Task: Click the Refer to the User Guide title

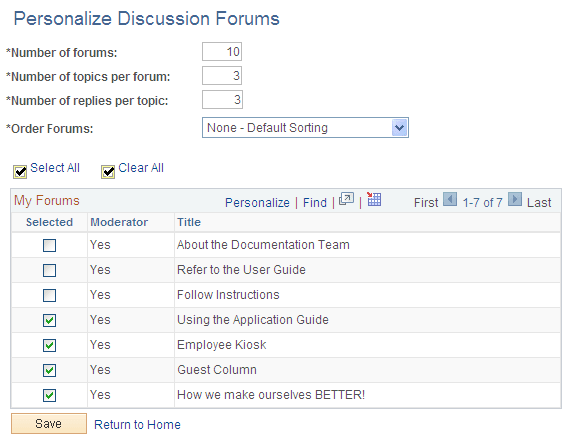Action: [241, 270]
